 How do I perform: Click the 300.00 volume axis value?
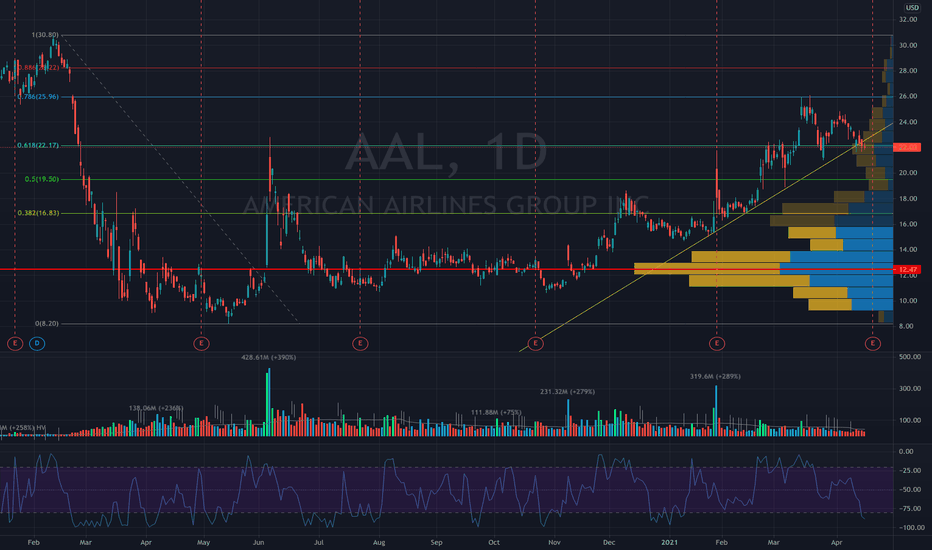pos(910,389)
